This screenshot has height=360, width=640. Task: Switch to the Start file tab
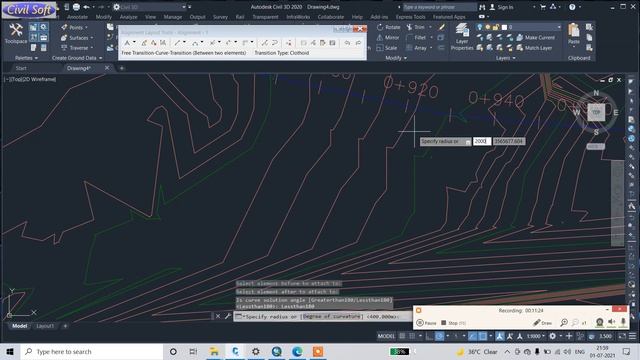(21, 68)
